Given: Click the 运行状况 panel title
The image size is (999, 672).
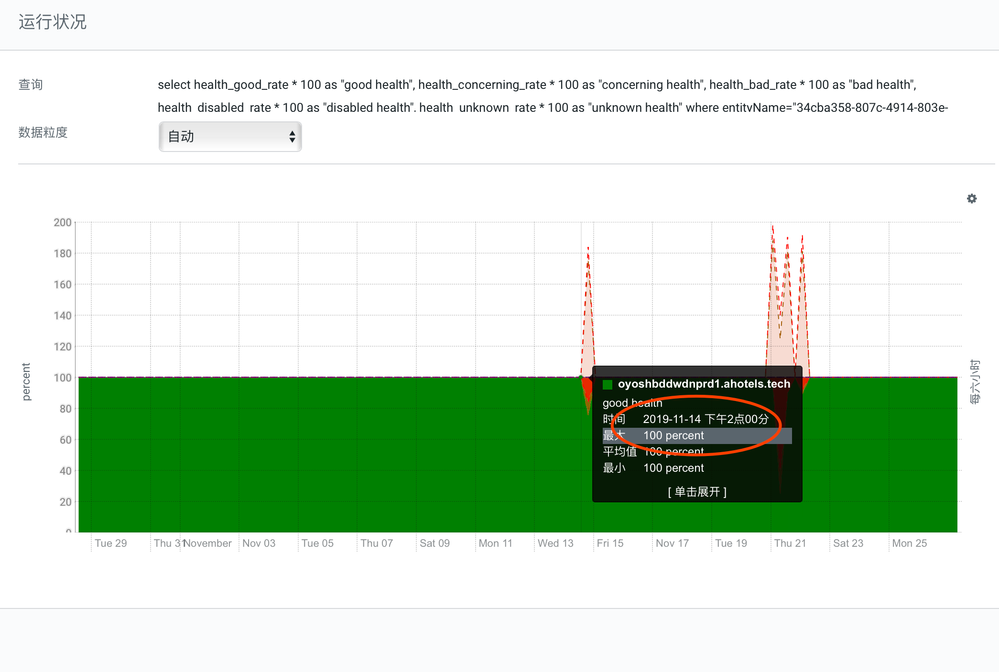Looking at the screenshot, I should 53,22.
